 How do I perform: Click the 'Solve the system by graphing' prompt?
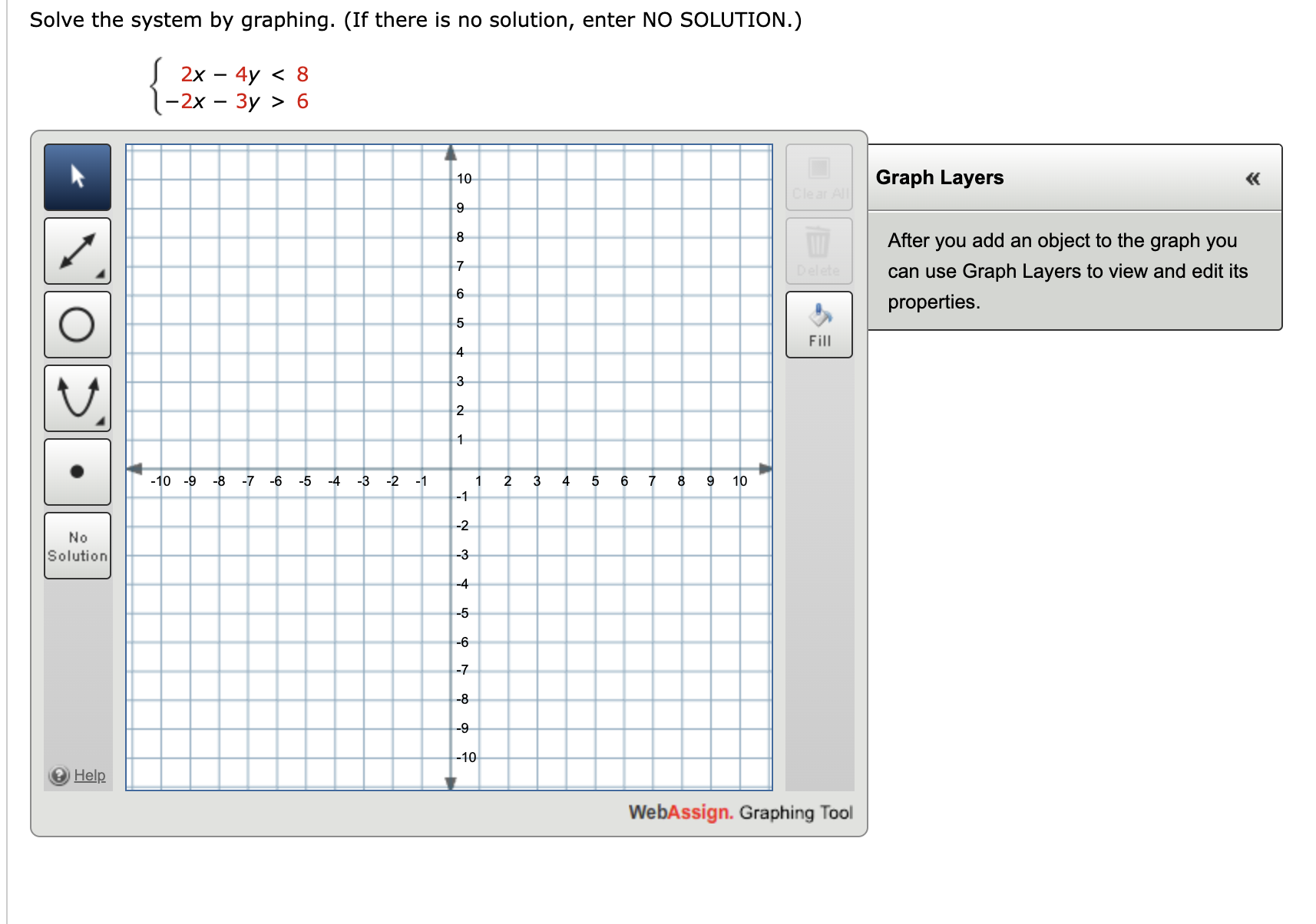(x=415, y=20)
